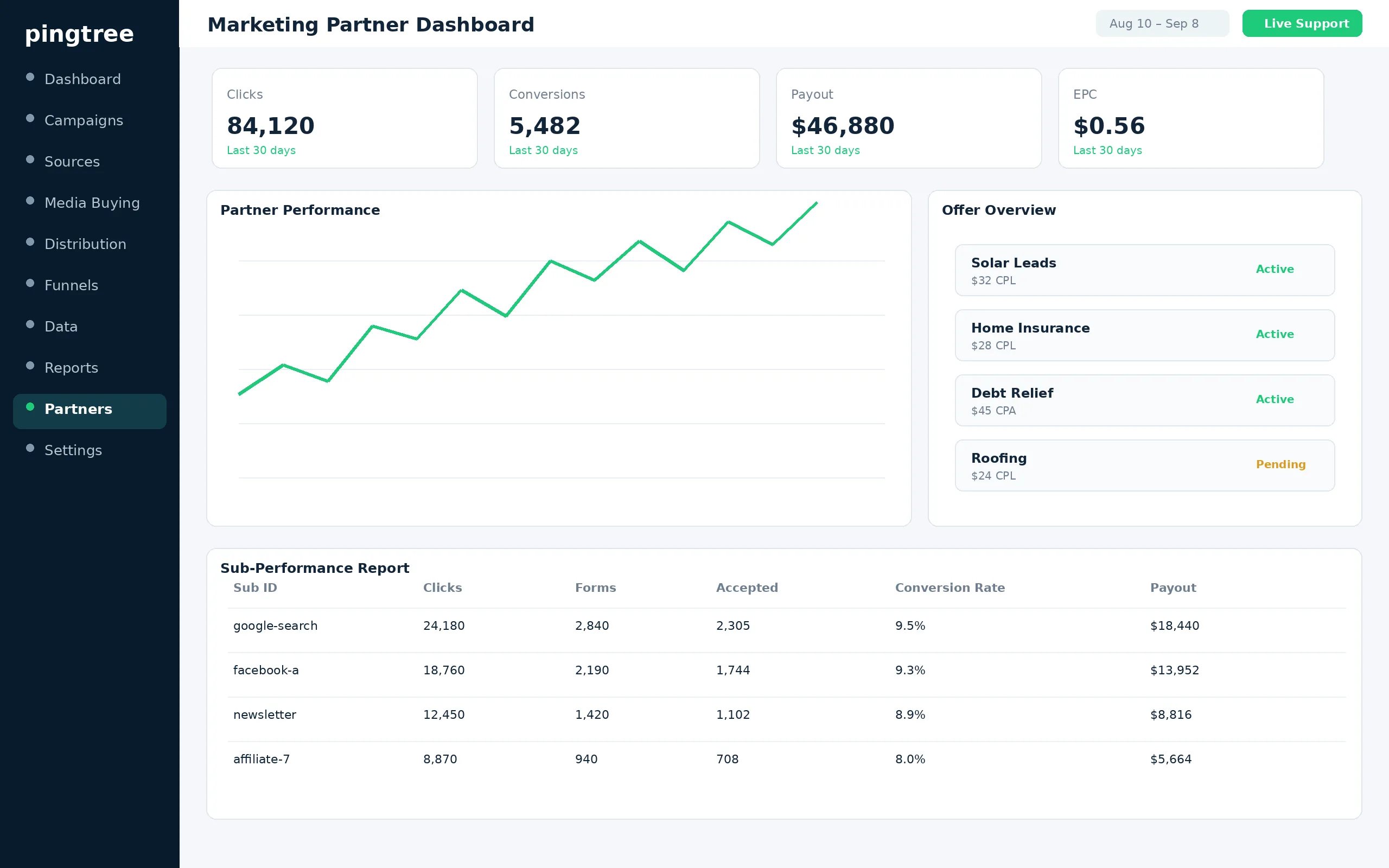This screenshot has width=1389, height=868.
Task: Click the Partner Performance chart title
Action: [x=300, y=210]
